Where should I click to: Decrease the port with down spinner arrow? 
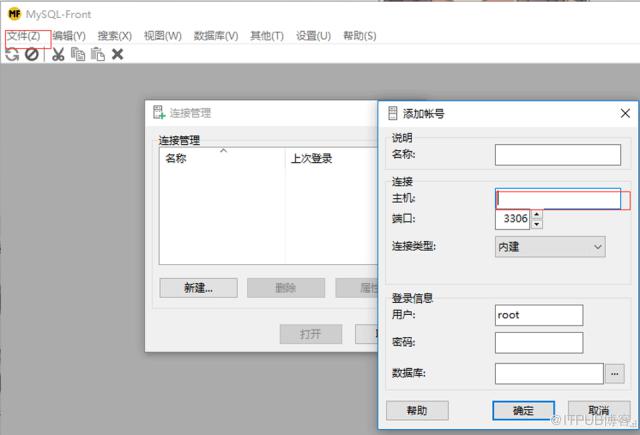click(x=537, y=224)
